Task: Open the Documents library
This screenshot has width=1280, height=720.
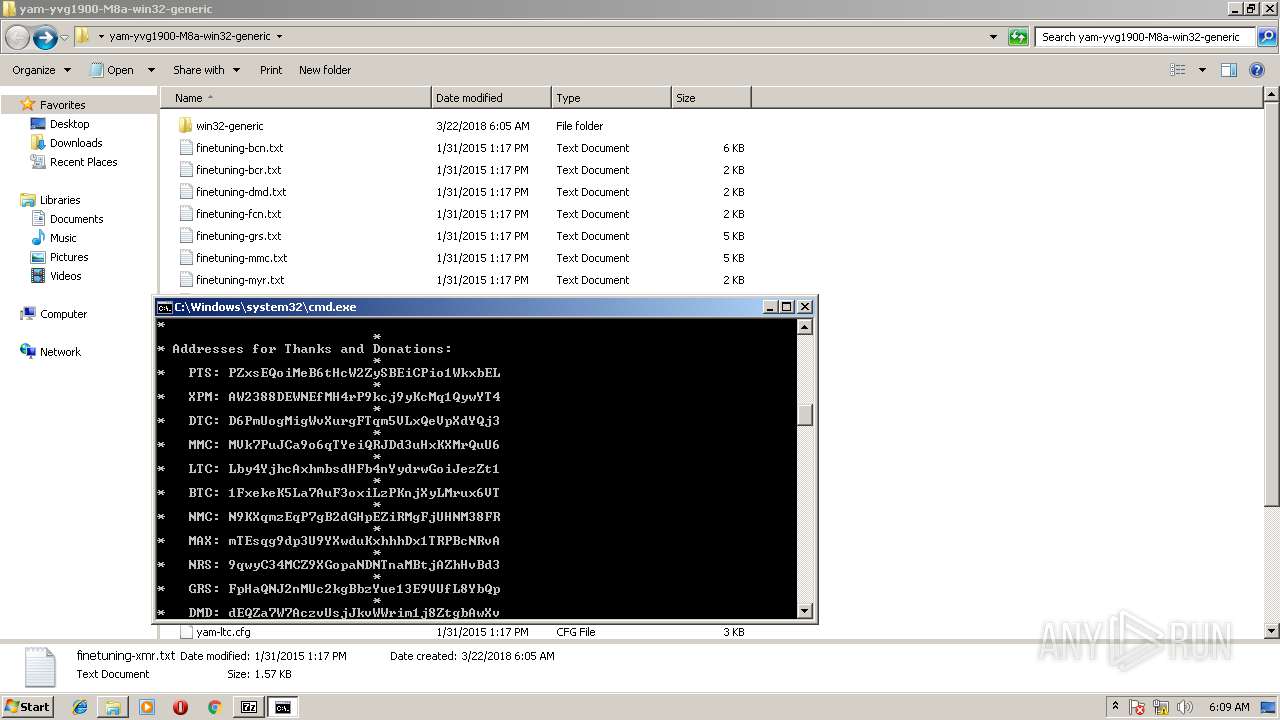Action: click(76, 219)
